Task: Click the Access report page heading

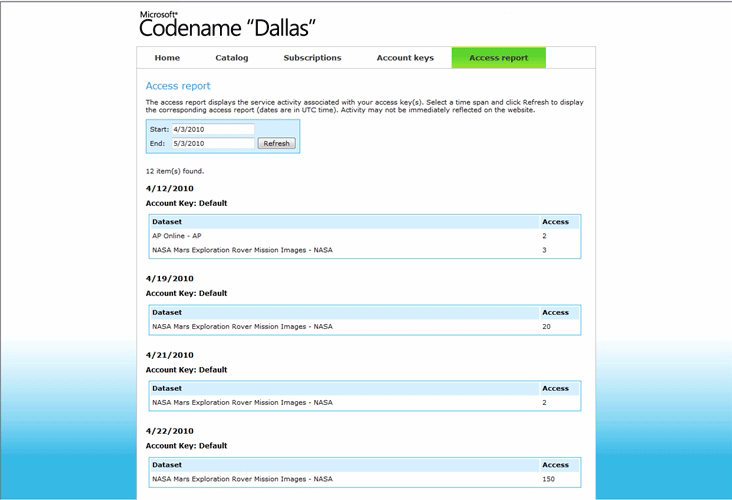Action: 178,86
